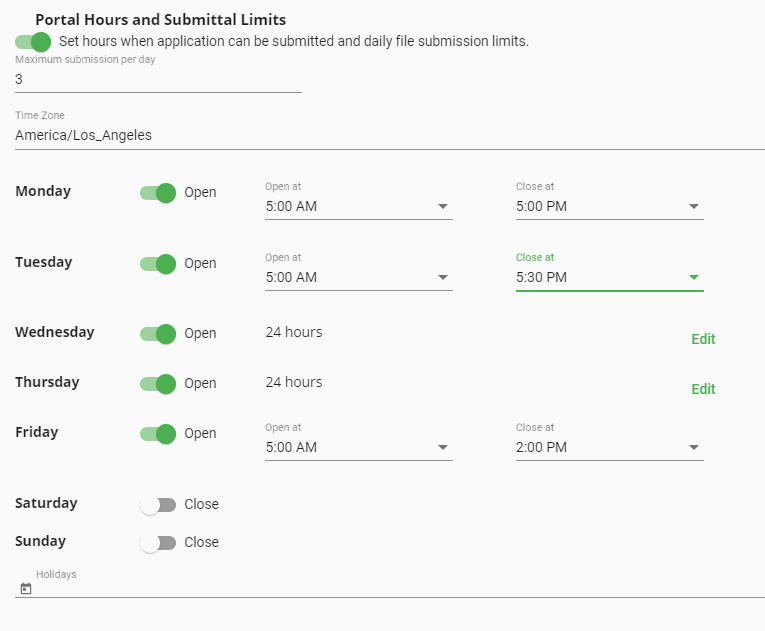The height and width of the screenshot is (631, 765).
Task: Click the Holidays calendar icon
Action: [26, 589]
